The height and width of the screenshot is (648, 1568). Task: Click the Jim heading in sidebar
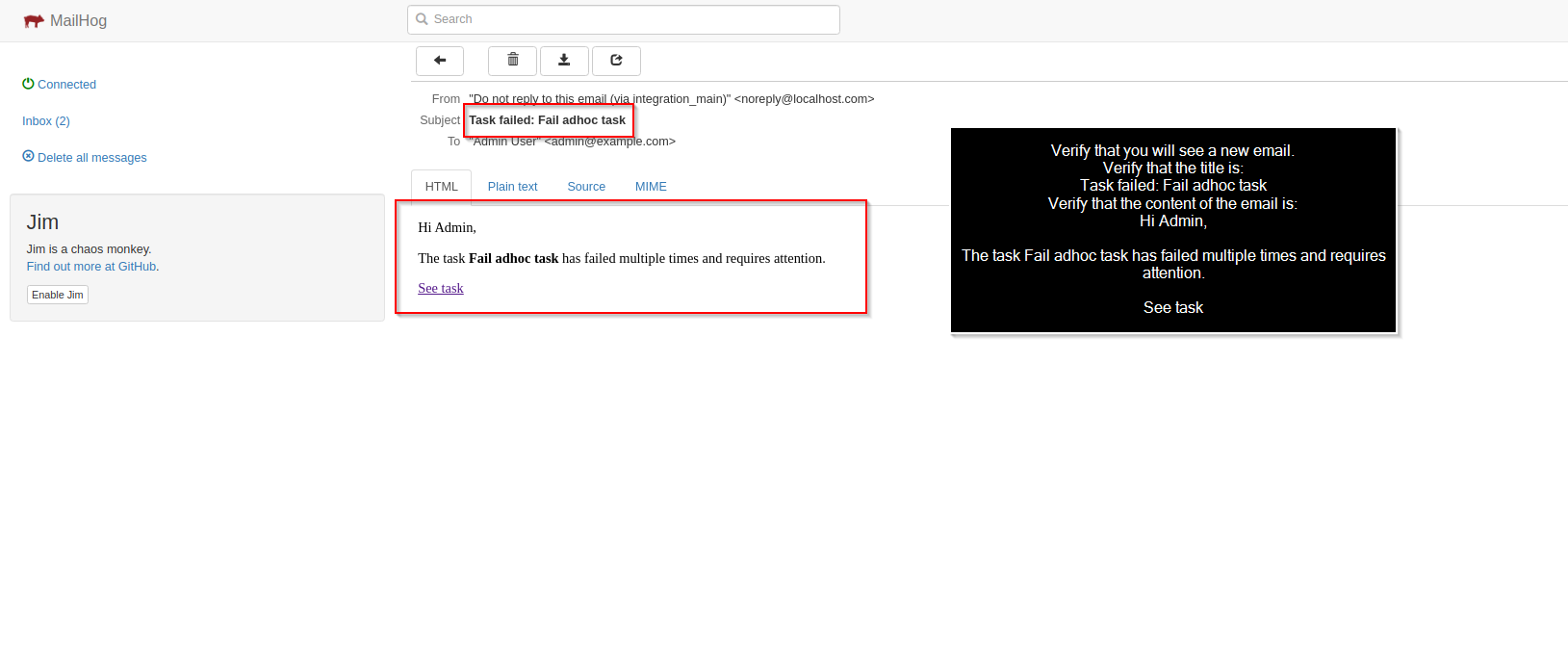tap(42, 222)
